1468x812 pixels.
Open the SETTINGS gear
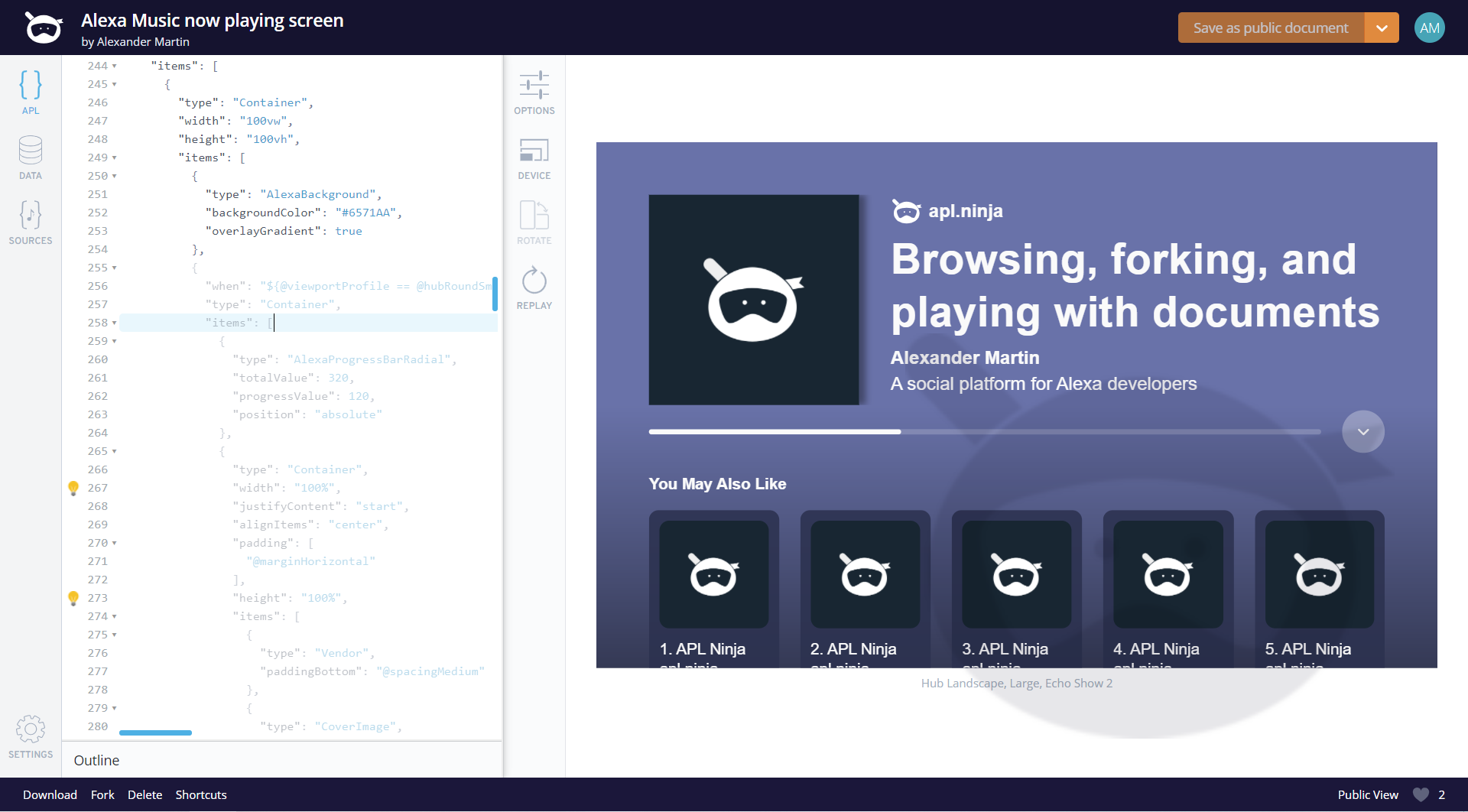[31, 736]
